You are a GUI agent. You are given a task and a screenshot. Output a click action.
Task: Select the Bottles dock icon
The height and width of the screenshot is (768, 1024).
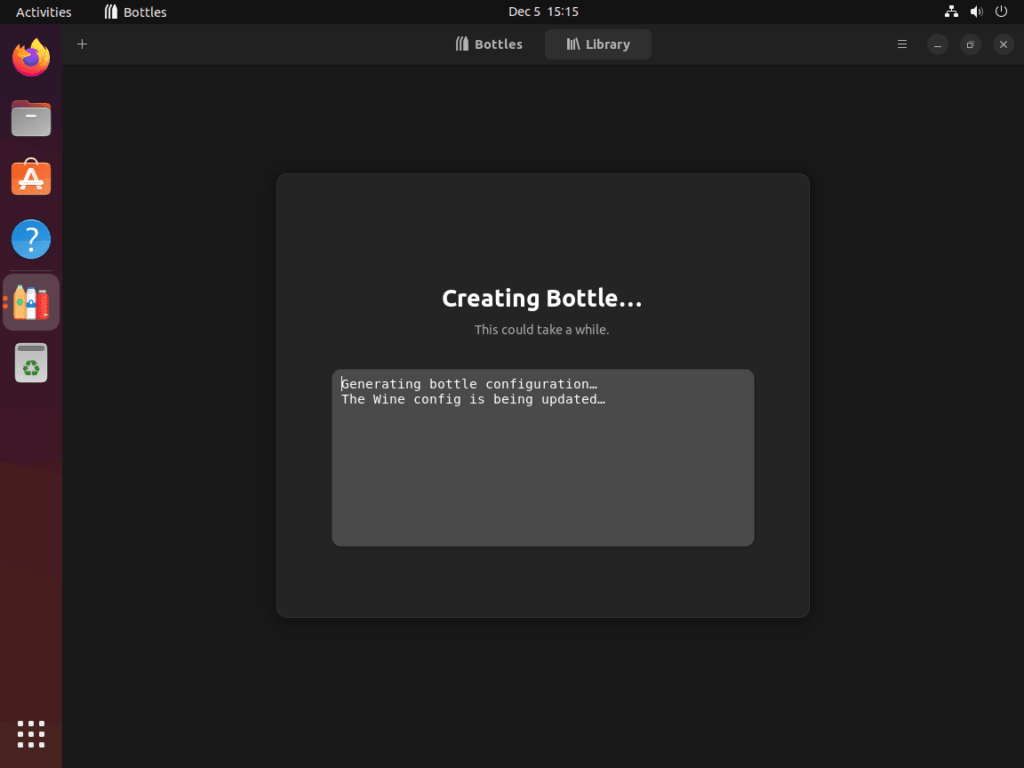pos(31,301)
